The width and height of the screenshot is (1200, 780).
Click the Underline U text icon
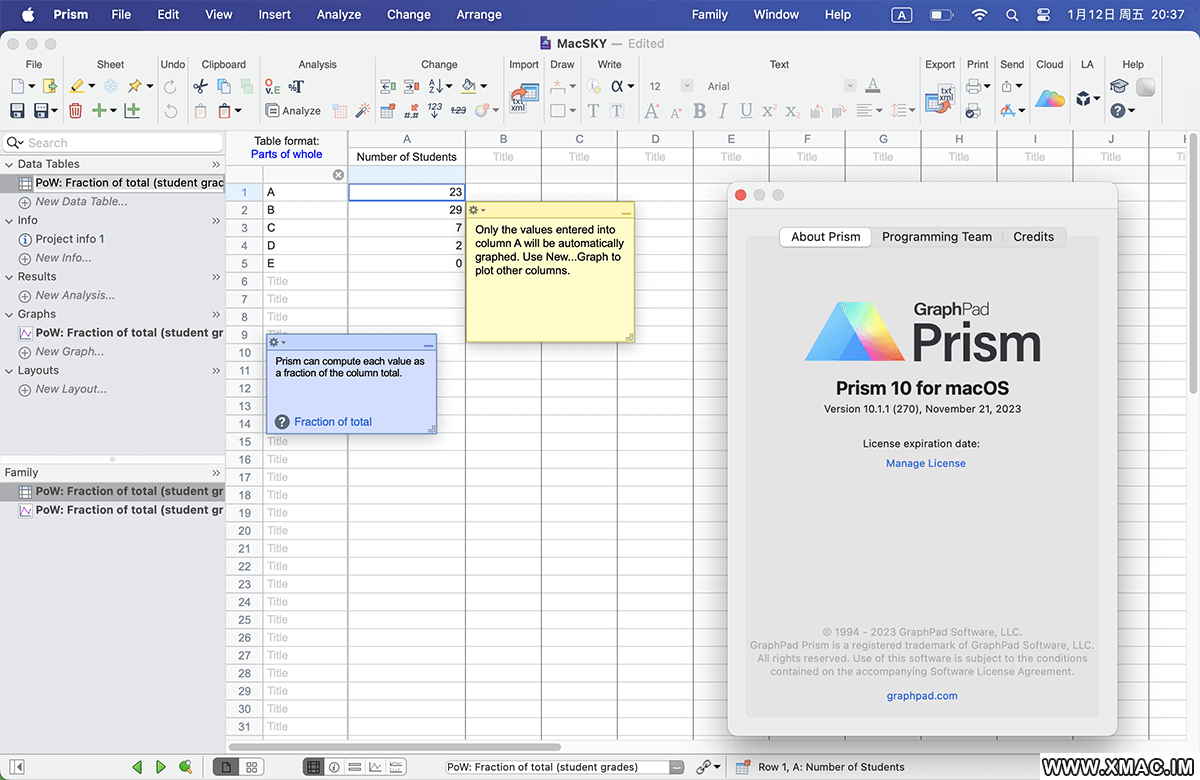tap(746, 111)
